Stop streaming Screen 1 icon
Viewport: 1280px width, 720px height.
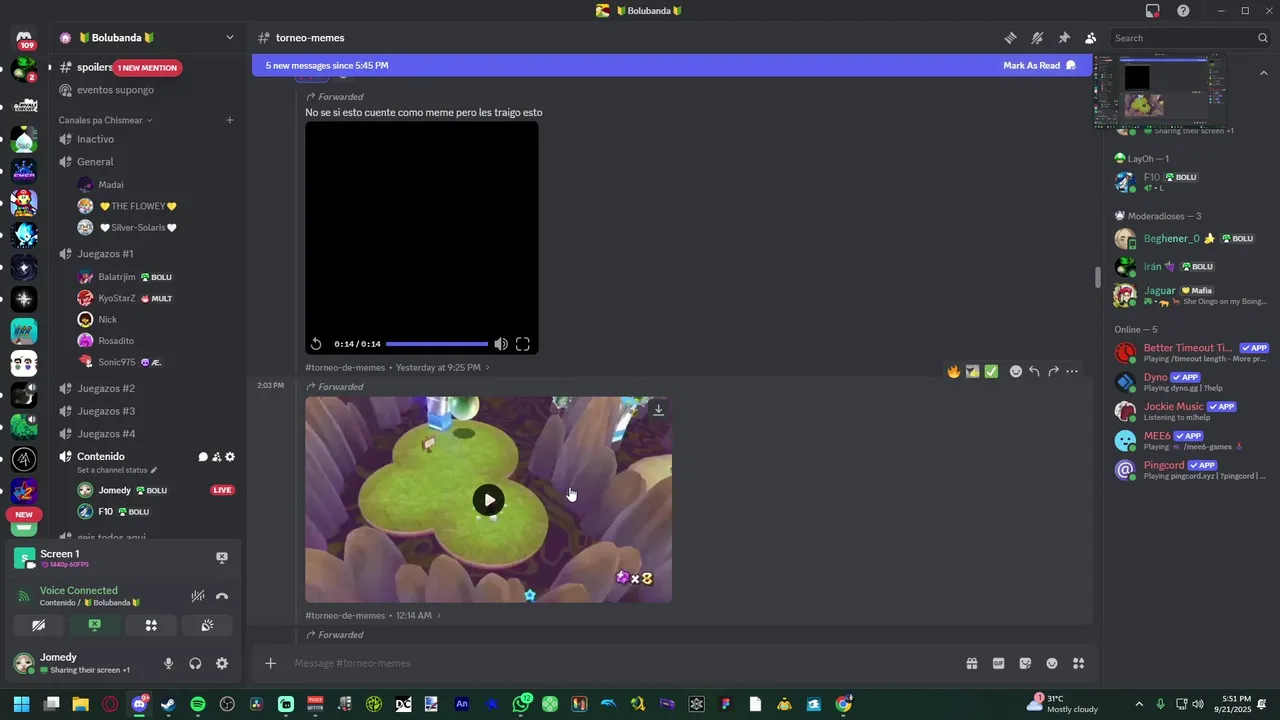tap(222, 558)
